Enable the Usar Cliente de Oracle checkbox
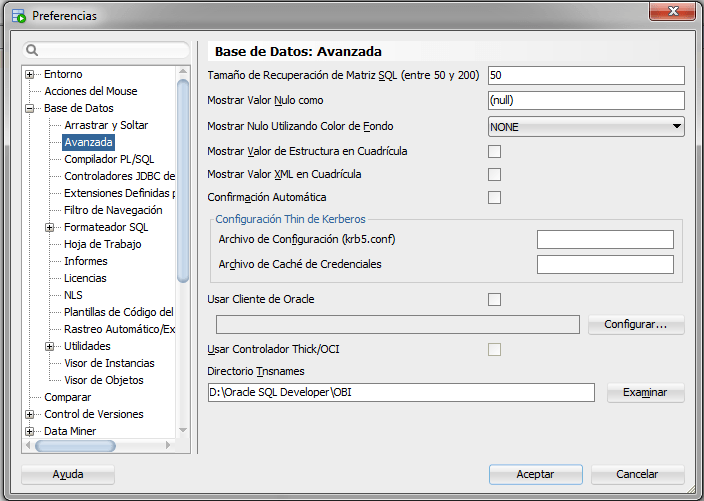This screenshot has width=704, height=501. point(494,299)
